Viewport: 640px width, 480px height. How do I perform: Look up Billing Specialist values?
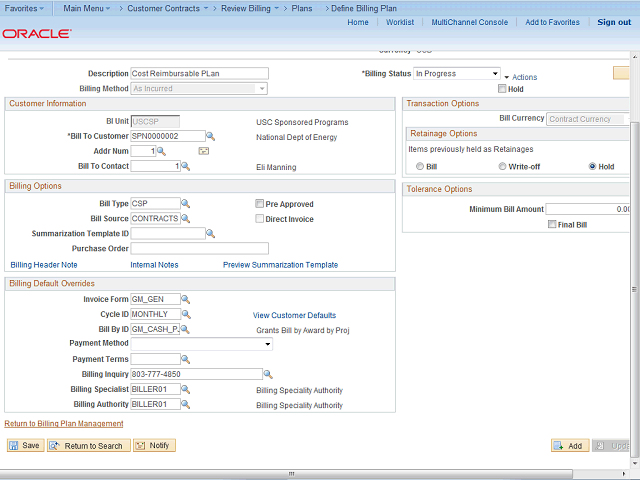pyautogui.click(x=186, y=390)
